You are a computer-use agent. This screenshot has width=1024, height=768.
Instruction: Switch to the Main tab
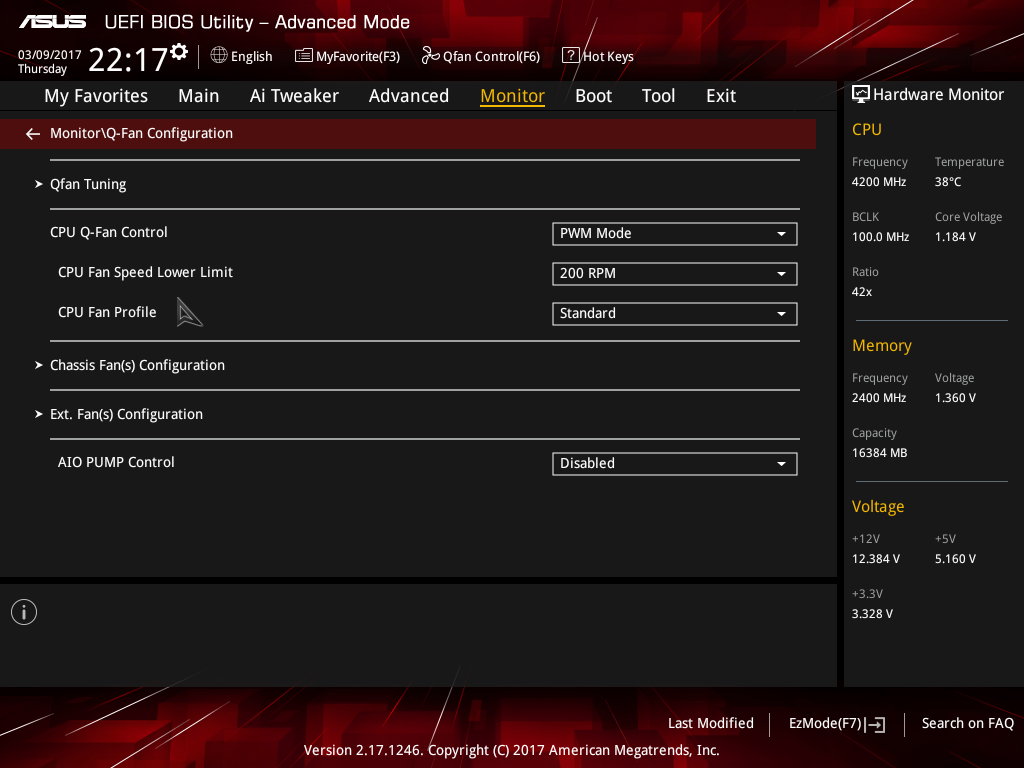[x=199, y=96]
